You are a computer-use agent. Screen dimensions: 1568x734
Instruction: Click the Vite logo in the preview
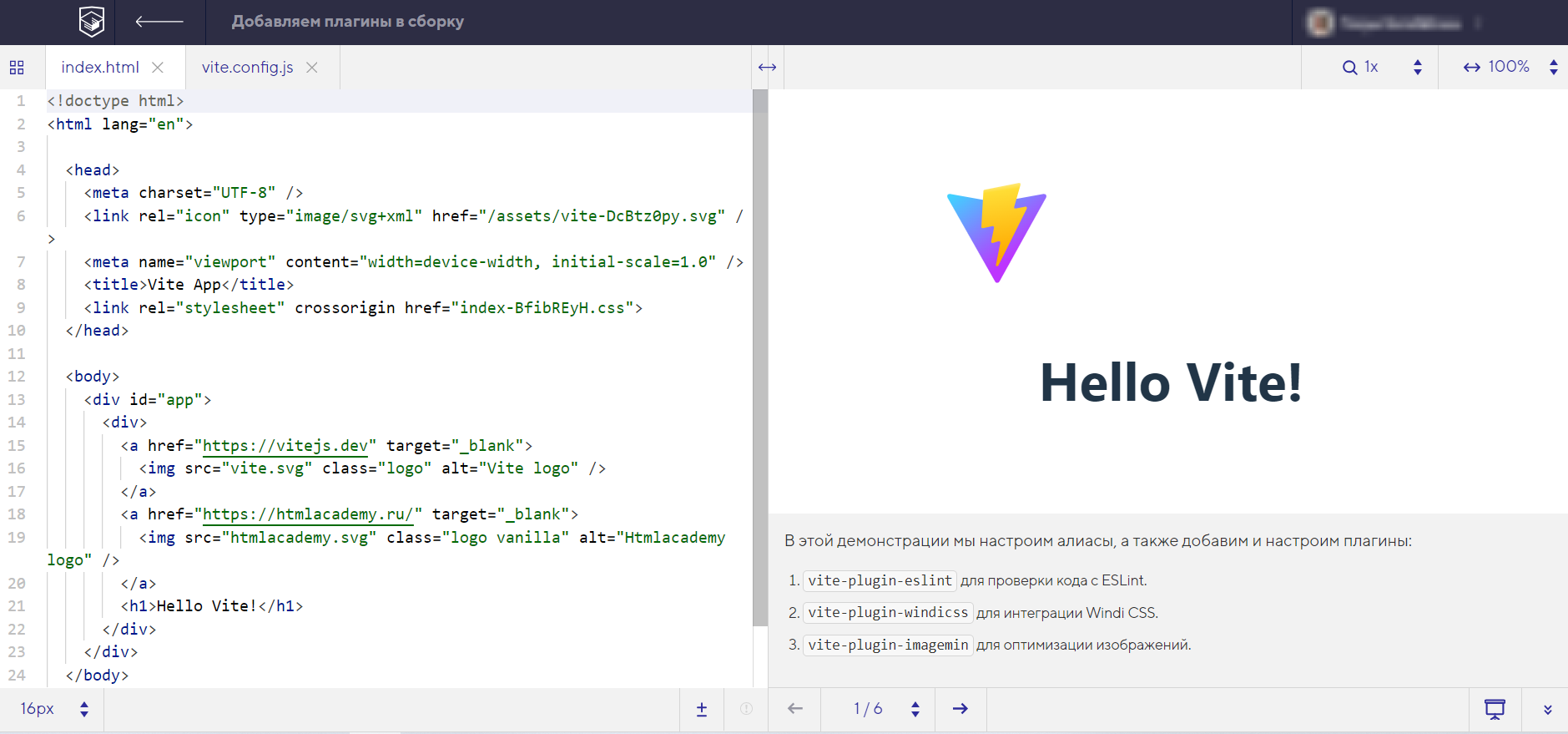click(996, 233)
